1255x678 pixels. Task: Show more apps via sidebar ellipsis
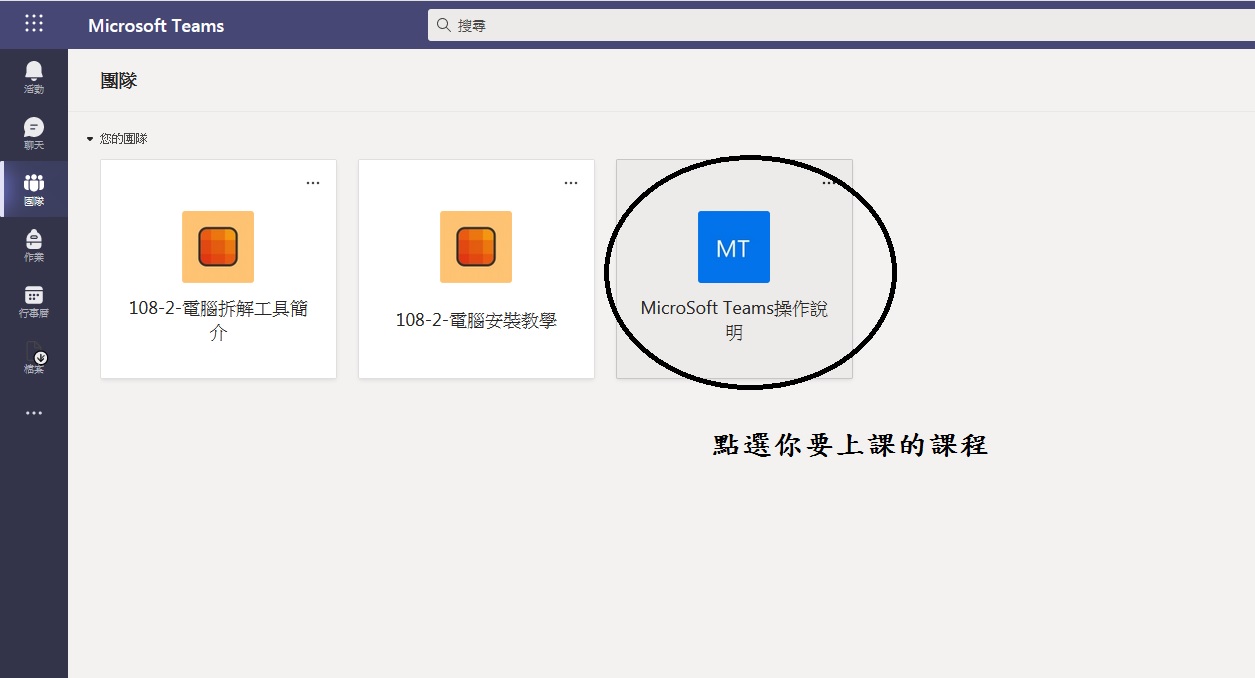point(34,413)
